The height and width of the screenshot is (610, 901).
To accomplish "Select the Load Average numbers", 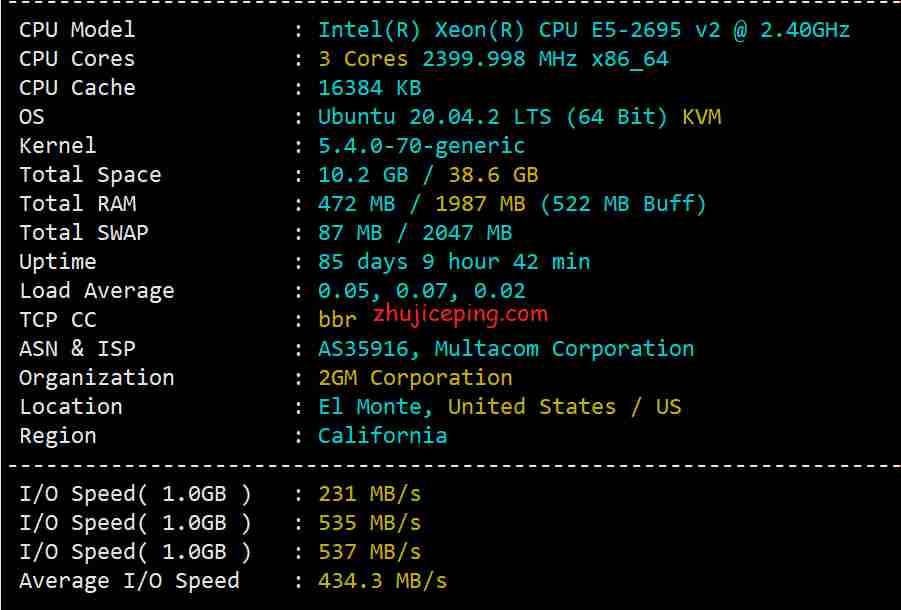I will tap(422, 291).
